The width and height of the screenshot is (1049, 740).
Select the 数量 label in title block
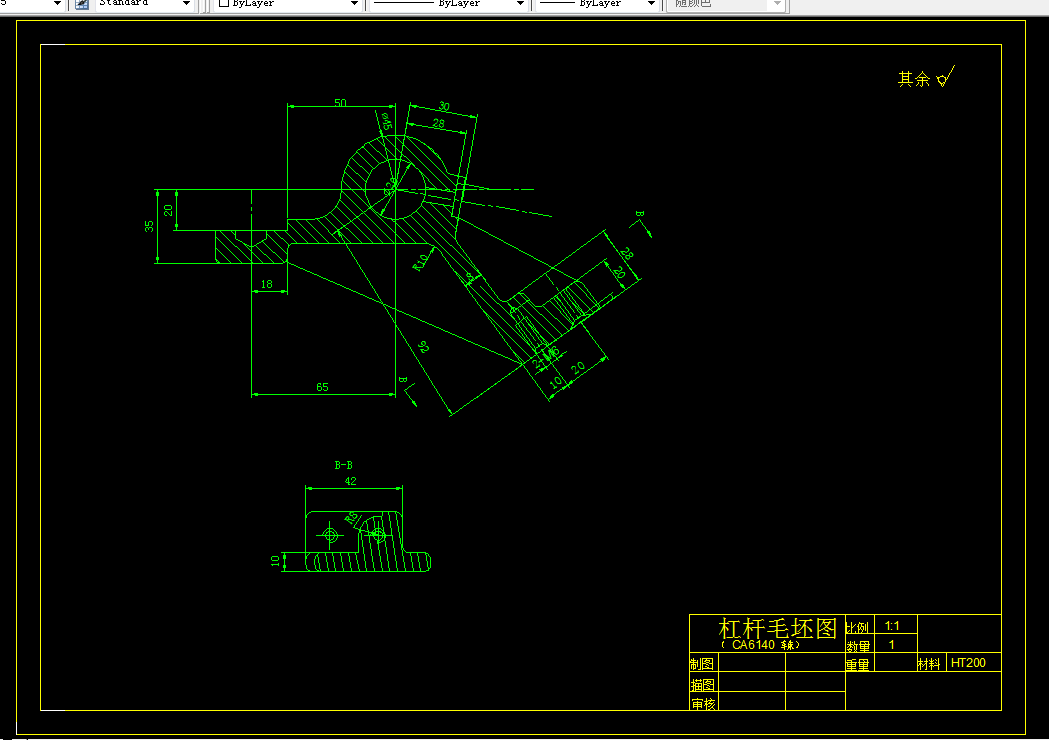tap(858, 646)
